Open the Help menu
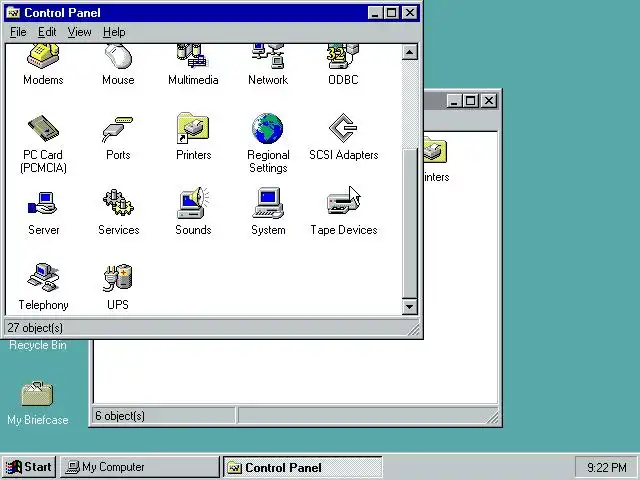 tap(114, 32)
